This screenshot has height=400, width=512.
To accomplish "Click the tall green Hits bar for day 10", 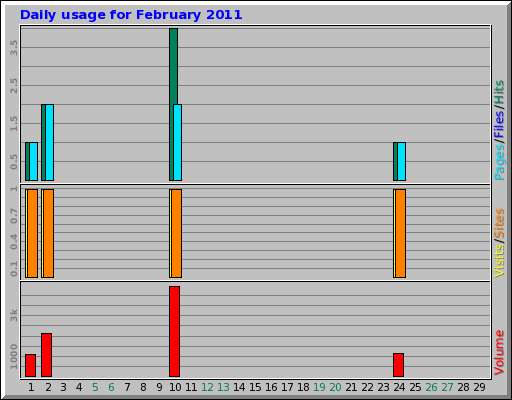I will [173, 66].
